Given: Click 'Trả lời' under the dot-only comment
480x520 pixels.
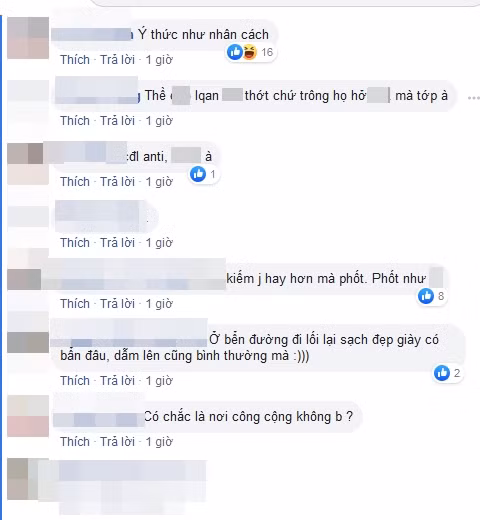Looking at the screenshot, I should [x=117, y=243].
